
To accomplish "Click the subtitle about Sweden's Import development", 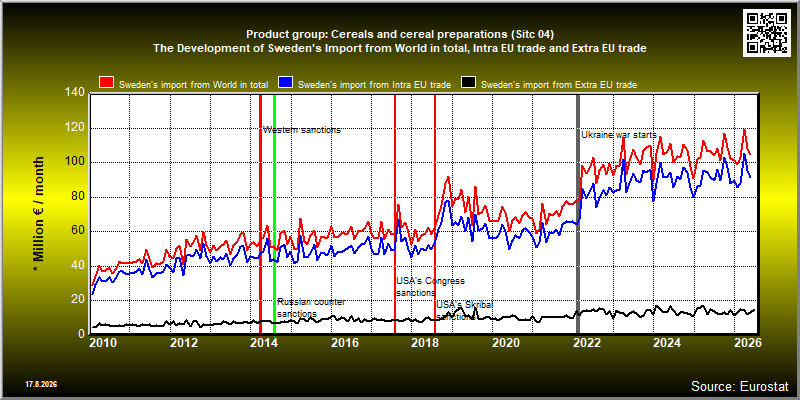I will tap(399, 49).
